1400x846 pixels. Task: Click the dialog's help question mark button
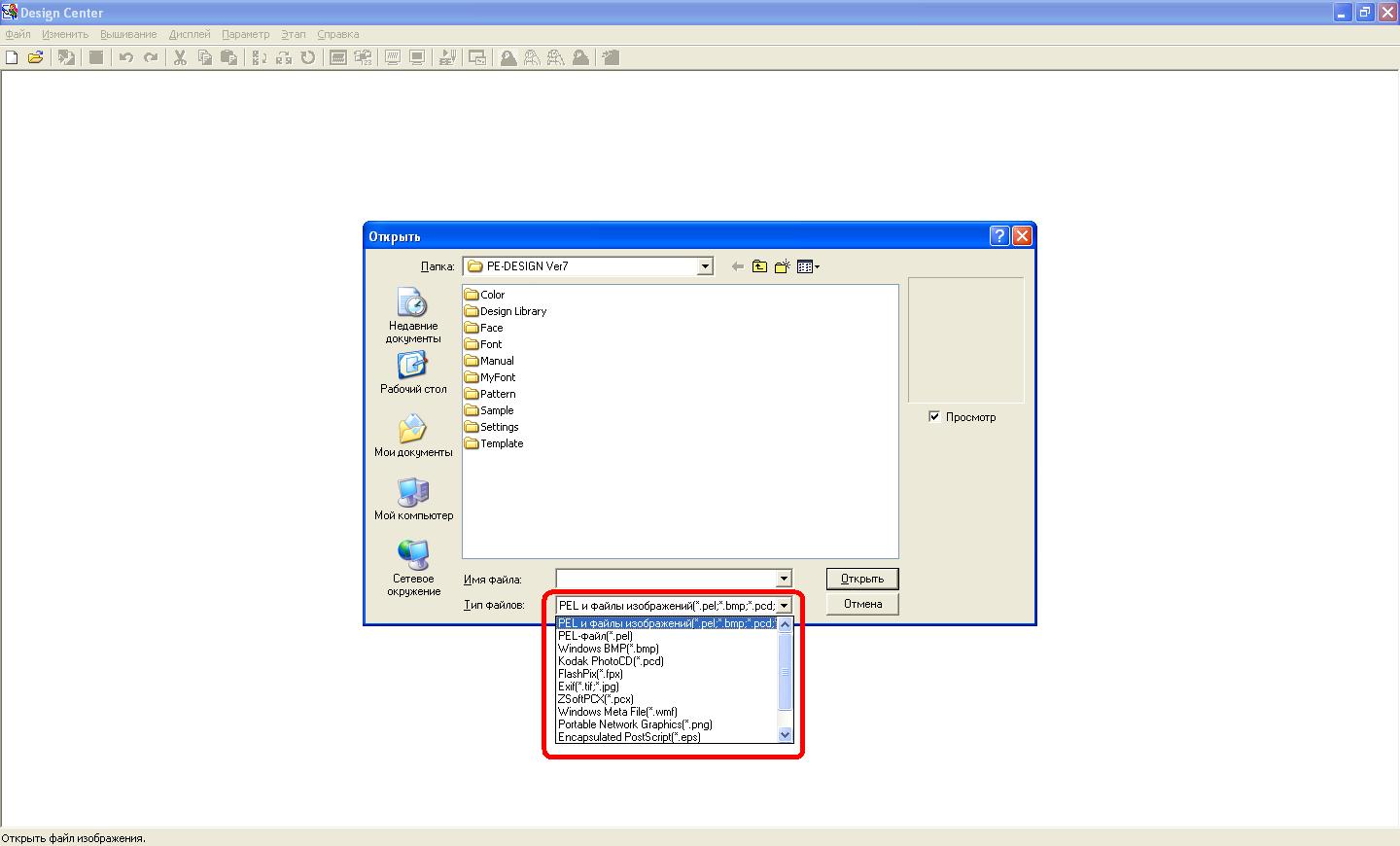click(x=999, y=236)
